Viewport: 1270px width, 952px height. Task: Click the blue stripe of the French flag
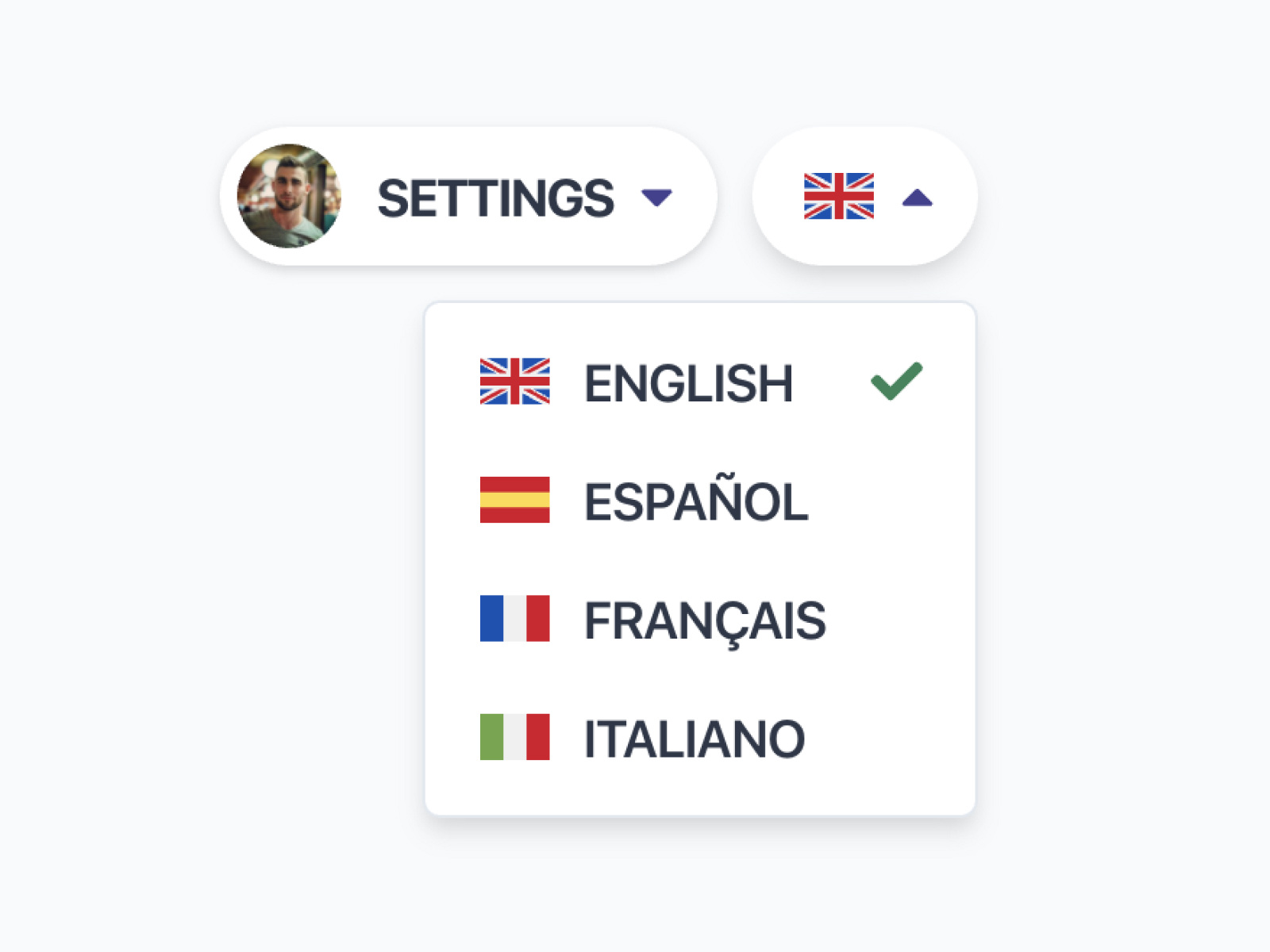[x=491, y=618]
